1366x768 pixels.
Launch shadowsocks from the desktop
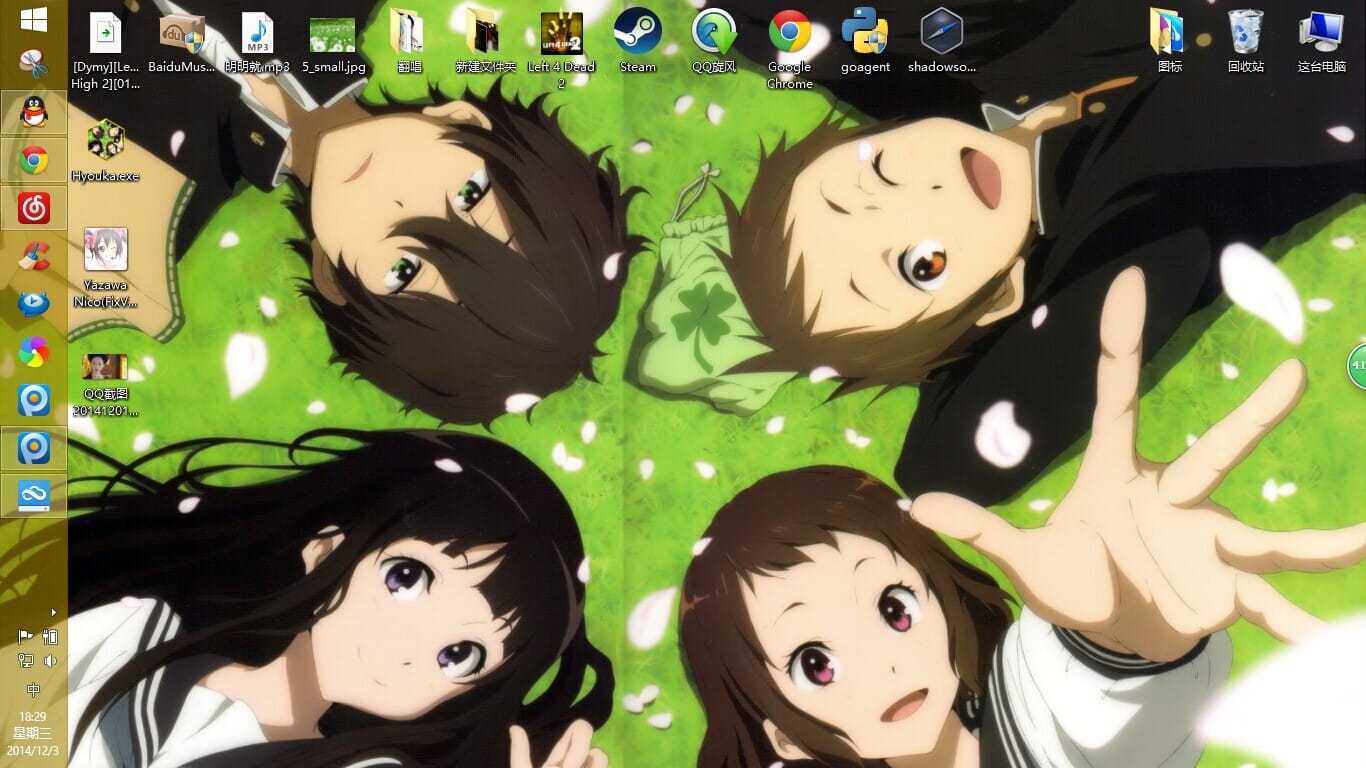coord(941,33)
